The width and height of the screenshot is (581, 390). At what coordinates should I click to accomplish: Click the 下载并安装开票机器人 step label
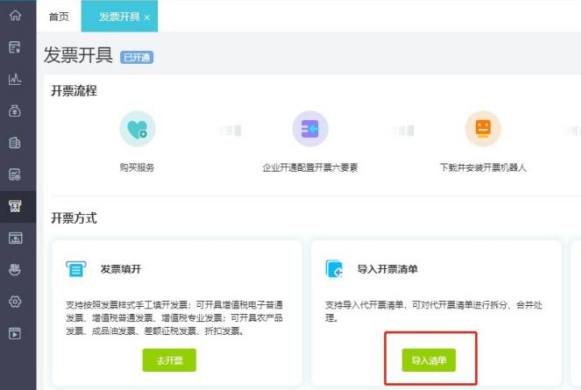tap(483, 167)
